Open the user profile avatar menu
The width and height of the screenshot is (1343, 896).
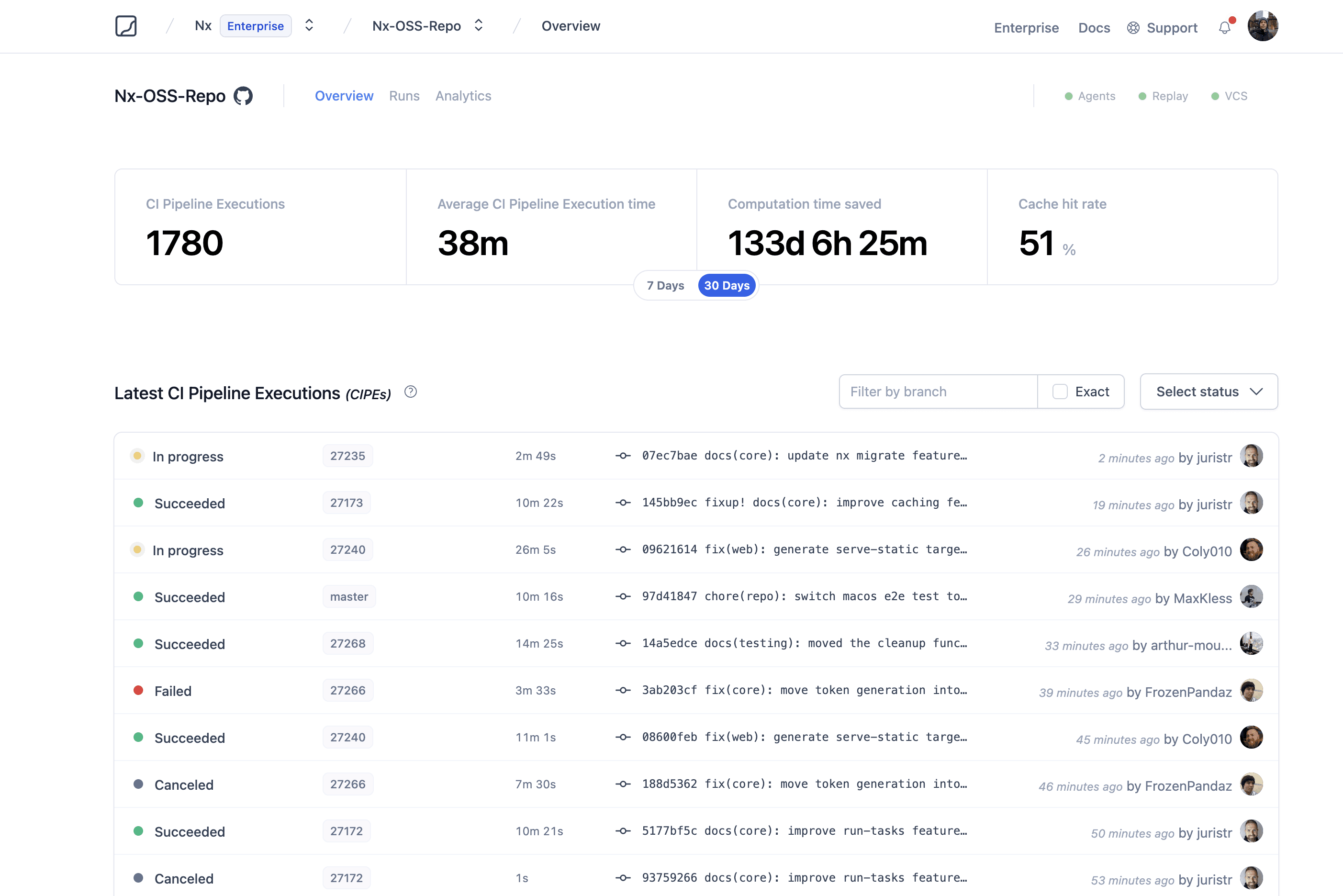pos(1263,26)
